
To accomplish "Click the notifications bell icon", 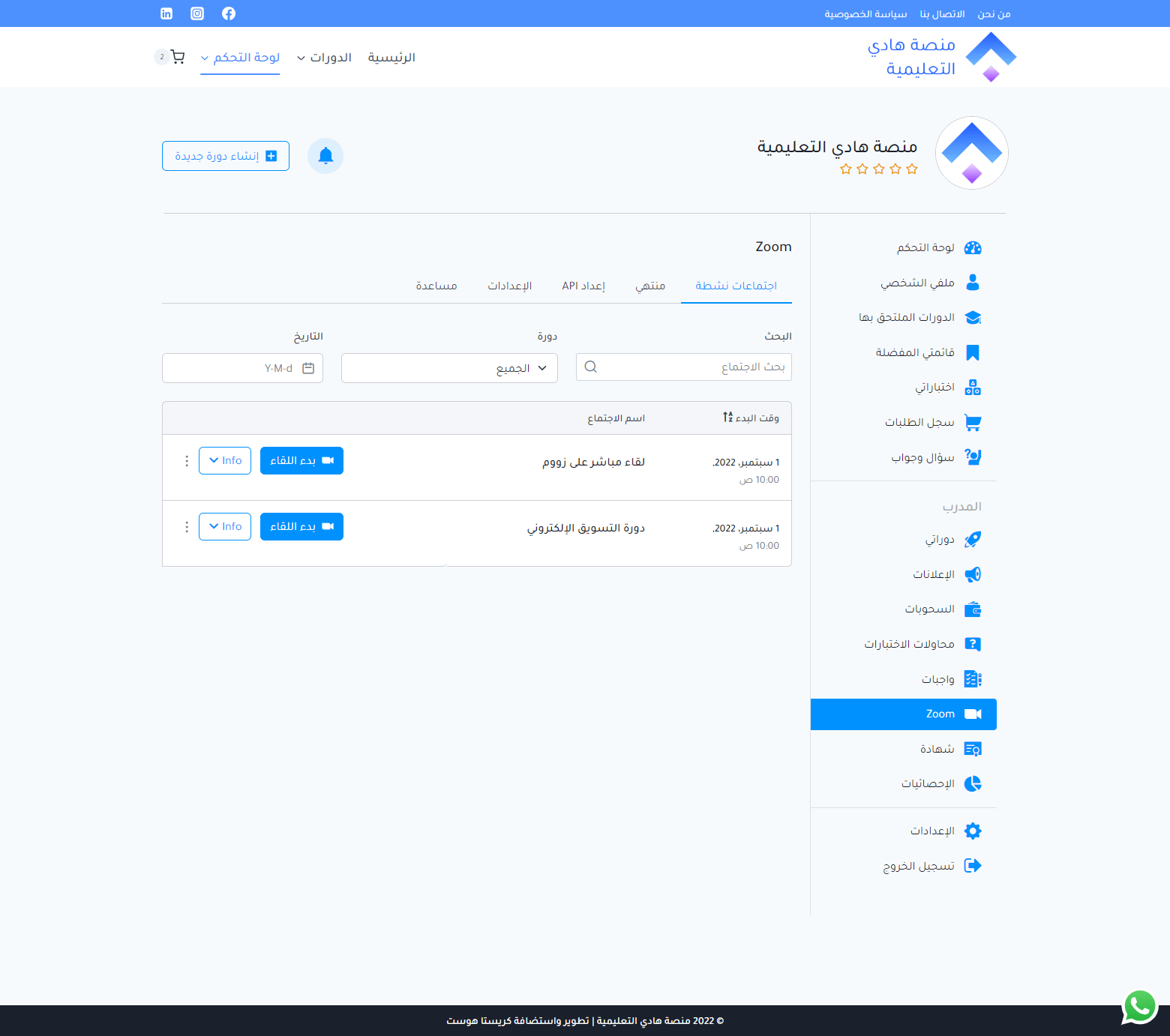I will 325,156.
